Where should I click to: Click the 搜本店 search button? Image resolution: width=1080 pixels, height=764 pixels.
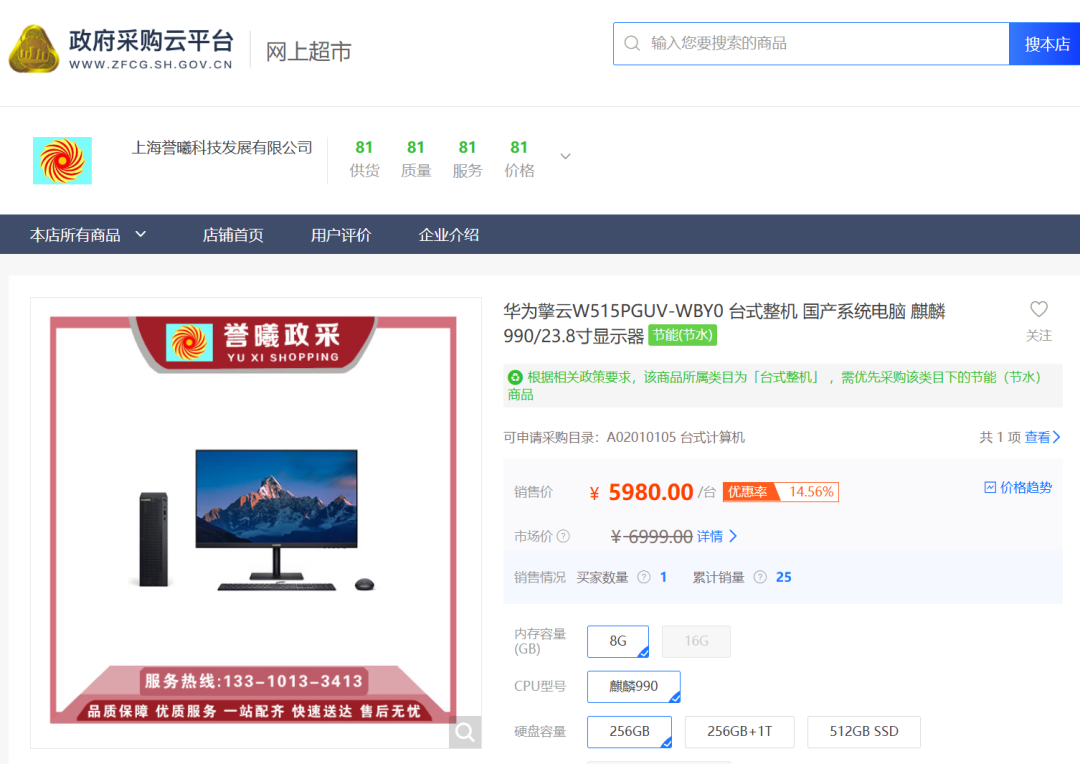click(x=1045, y=44)
